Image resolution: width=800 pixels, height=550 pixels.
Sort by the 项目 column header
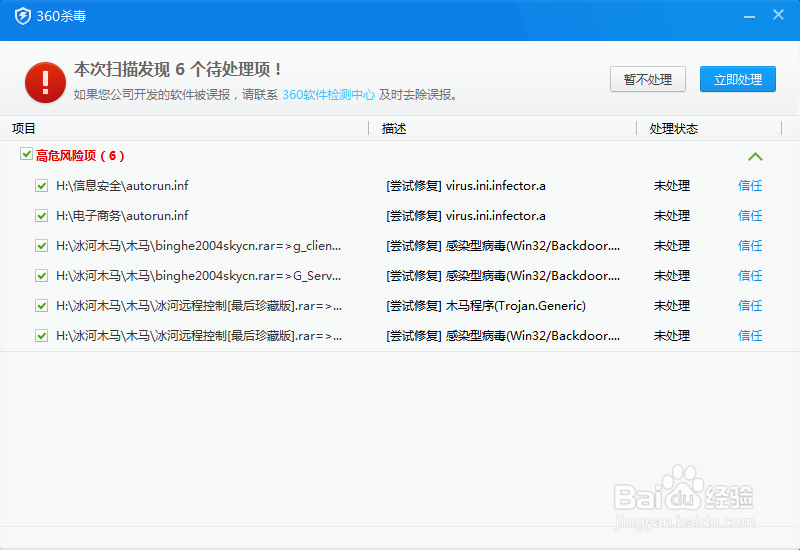tap(23, 129)
